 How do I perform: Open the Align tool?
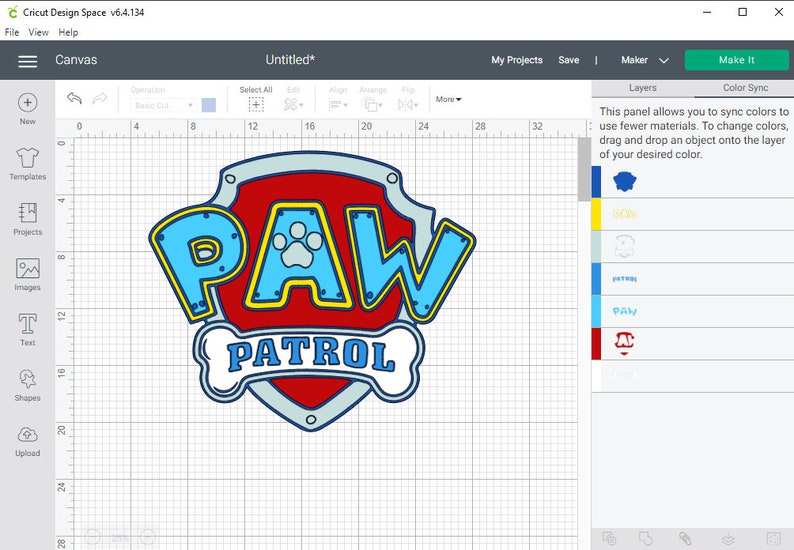[x=338, y=105]
